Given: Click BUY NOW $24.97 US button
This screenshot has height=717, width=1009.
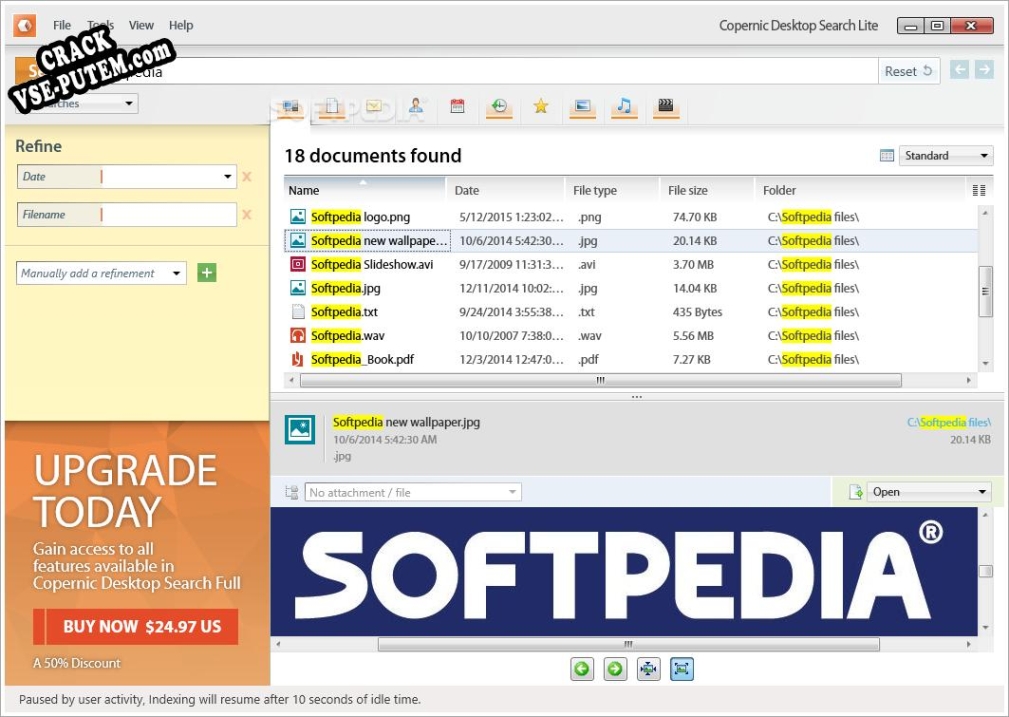Looking at the screenshot, I should click(136, 626).
